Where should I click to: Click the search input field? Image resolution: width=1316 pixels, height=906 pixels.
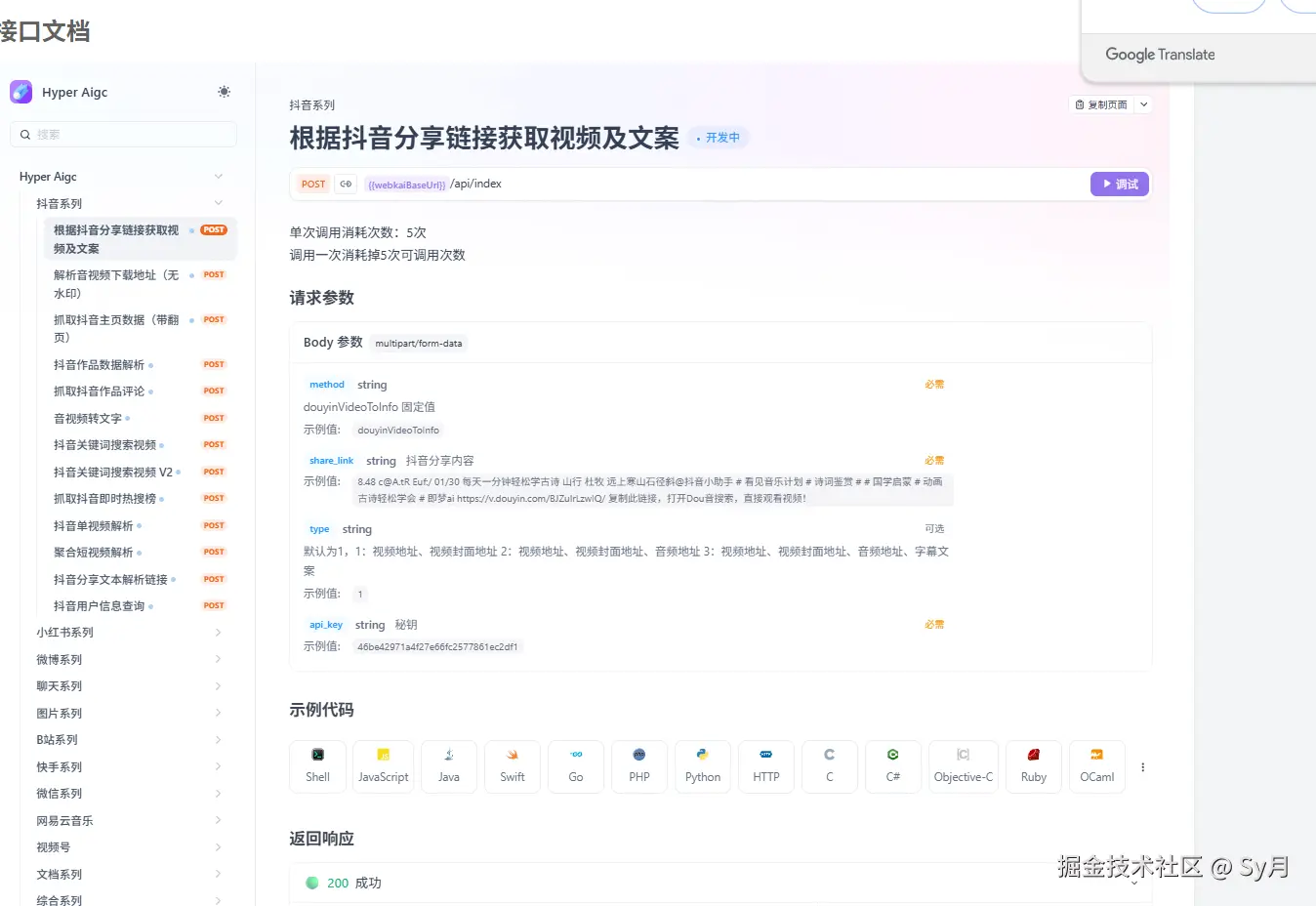123,135
